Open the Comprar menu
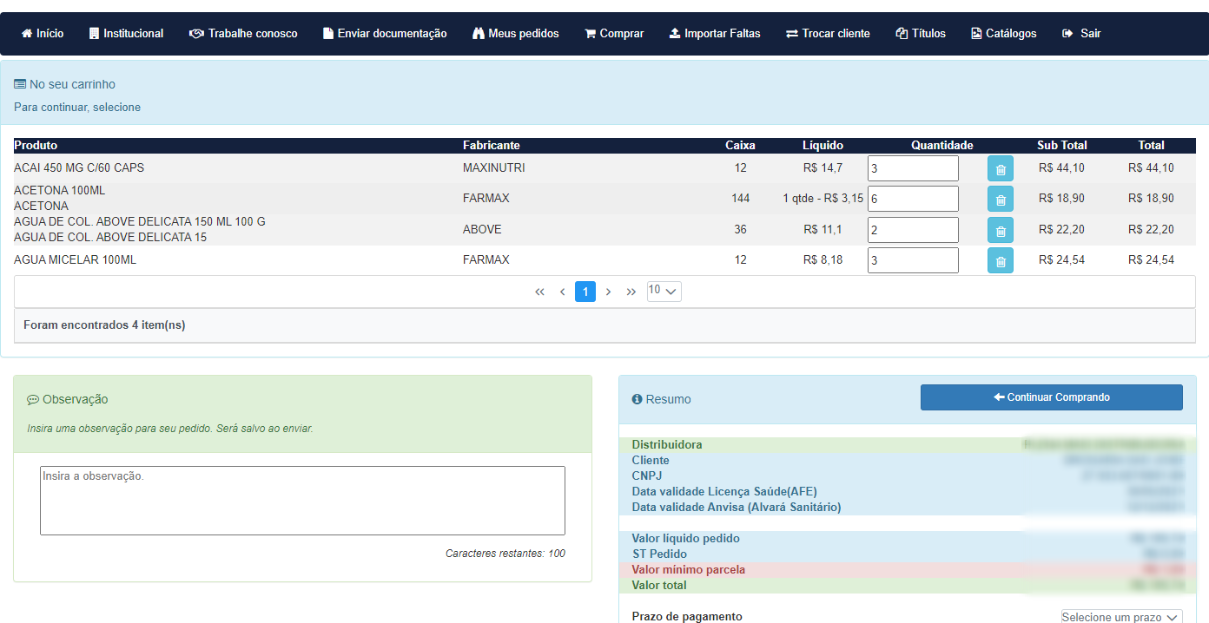The height and width of the screenshot is (623, 1209). 614,33
